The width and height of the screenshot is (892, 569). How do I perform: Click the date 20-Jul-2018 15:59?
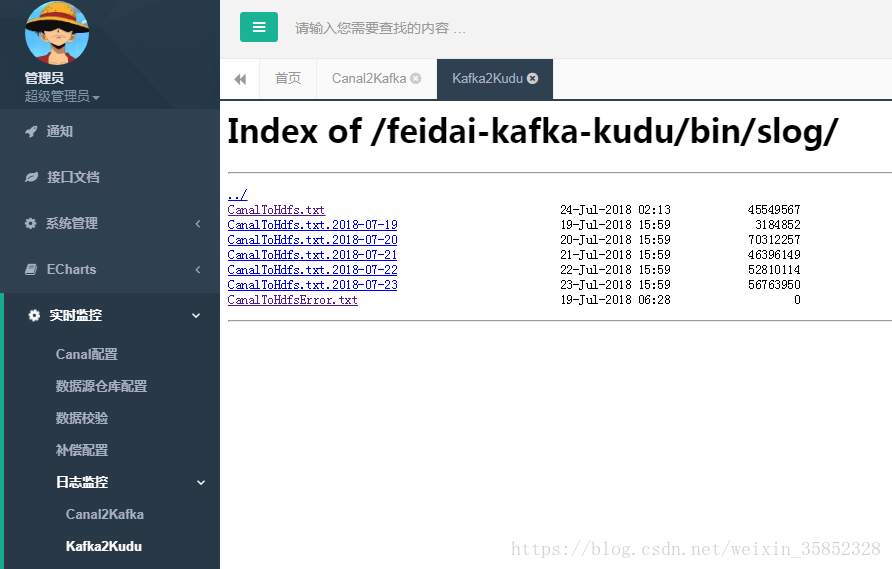[x=616, y=240]
